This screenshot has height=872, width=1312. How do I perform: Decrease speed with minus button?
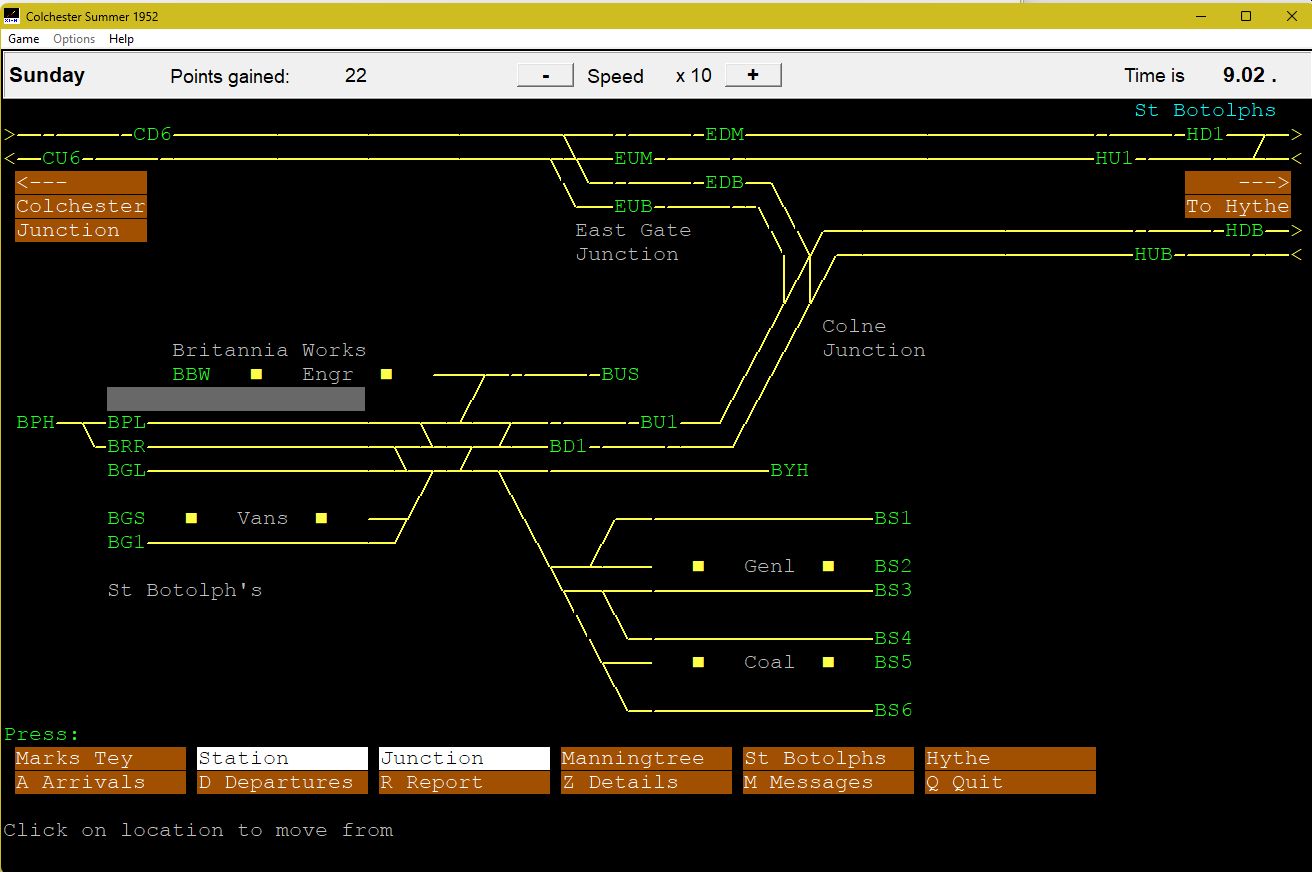(x=545, y=76)
